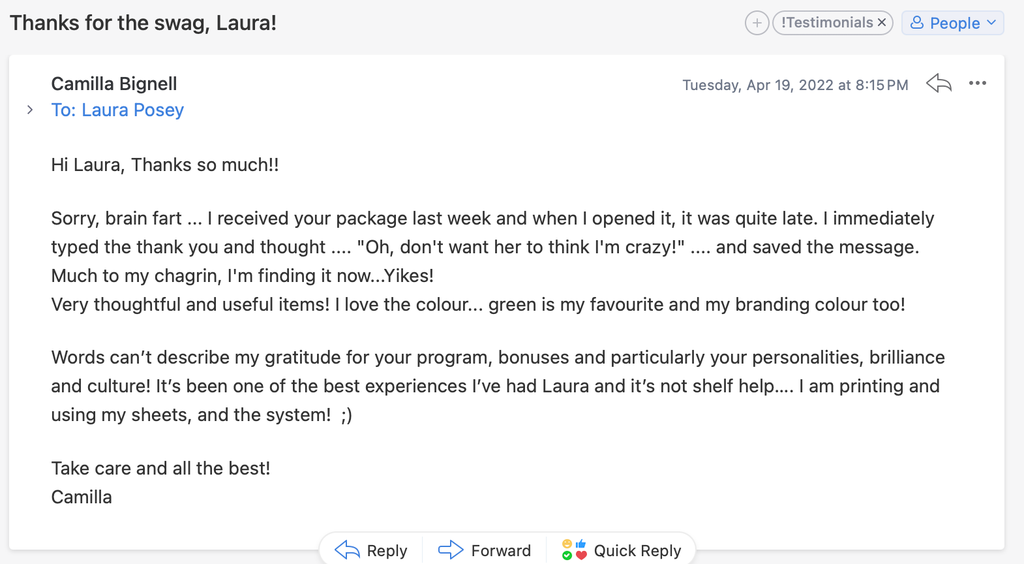The width and height of the screenshot is (1024, 564).
Task: Click the paragraph starting 'Sorry, brain fart'
Action: pyautogui.click(x=492, y=246)
